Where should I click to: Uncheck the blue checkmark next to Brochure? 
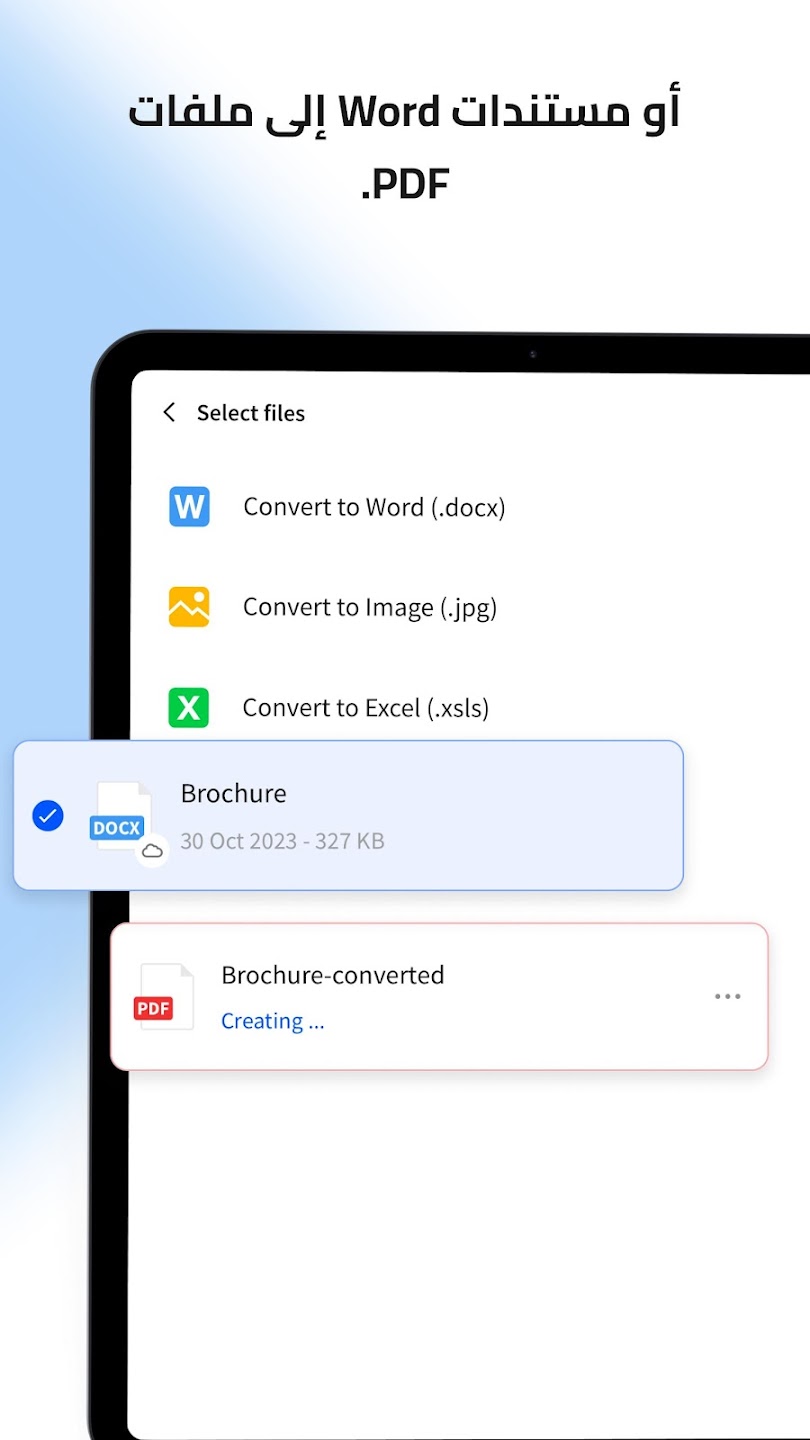[48, 815]
